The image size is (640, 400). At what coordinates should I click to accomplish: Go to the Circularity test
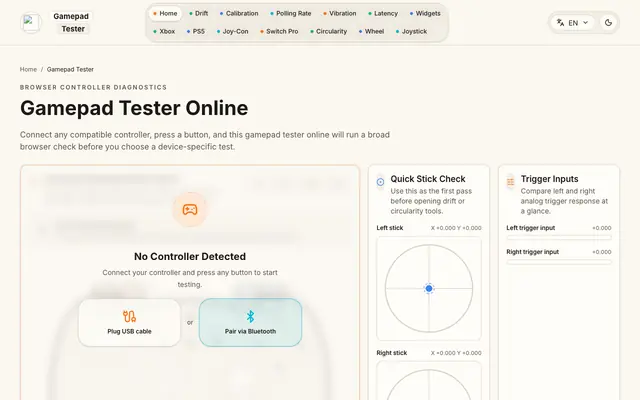tap(329, 31)
